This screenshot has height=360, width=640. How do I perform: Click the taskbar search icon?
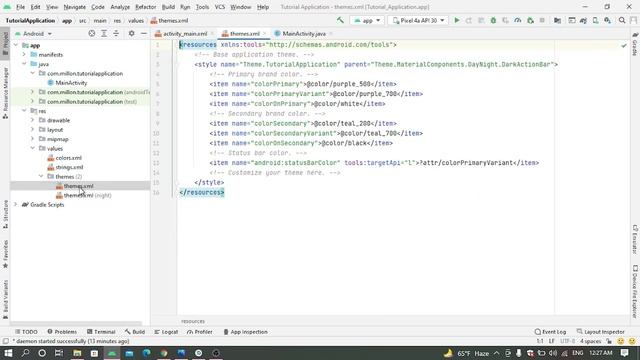coord(25,353)
